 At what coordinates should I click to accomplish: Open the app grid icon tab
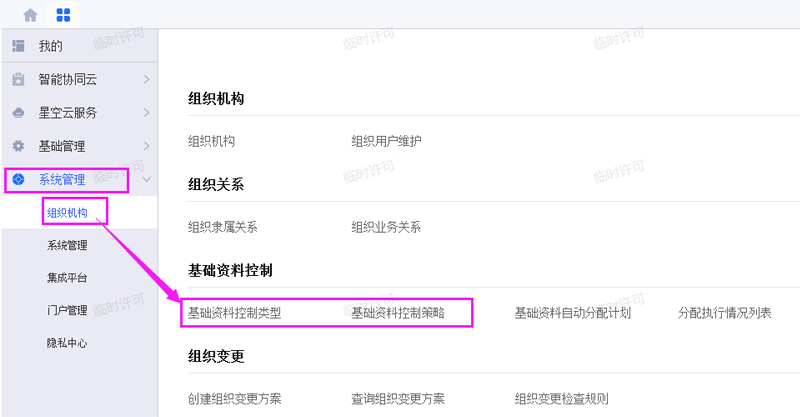64,15
